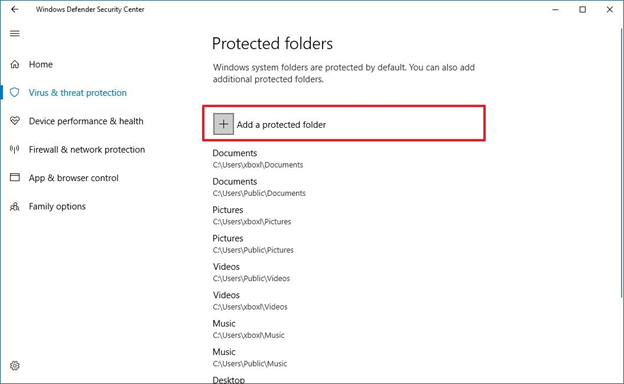Screen dimensions: 624x384
Task: Select the xboxl Documents protected folder
Action: click(258, 159)
